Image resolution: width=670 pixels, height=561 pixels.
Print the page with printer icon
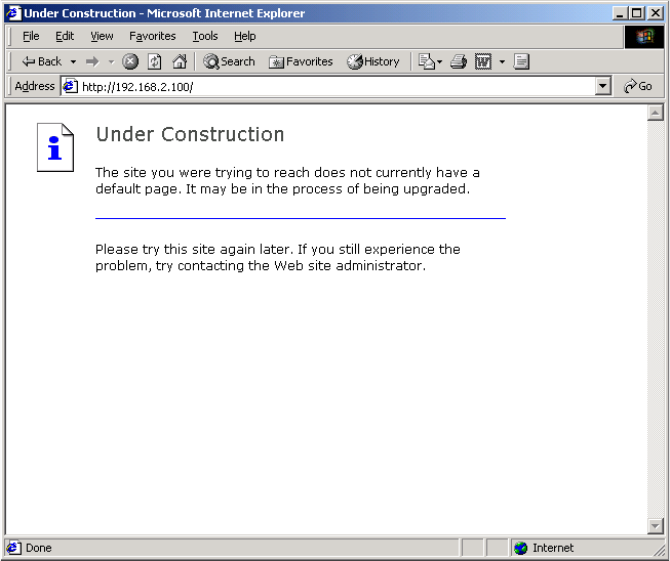(458, 62)
